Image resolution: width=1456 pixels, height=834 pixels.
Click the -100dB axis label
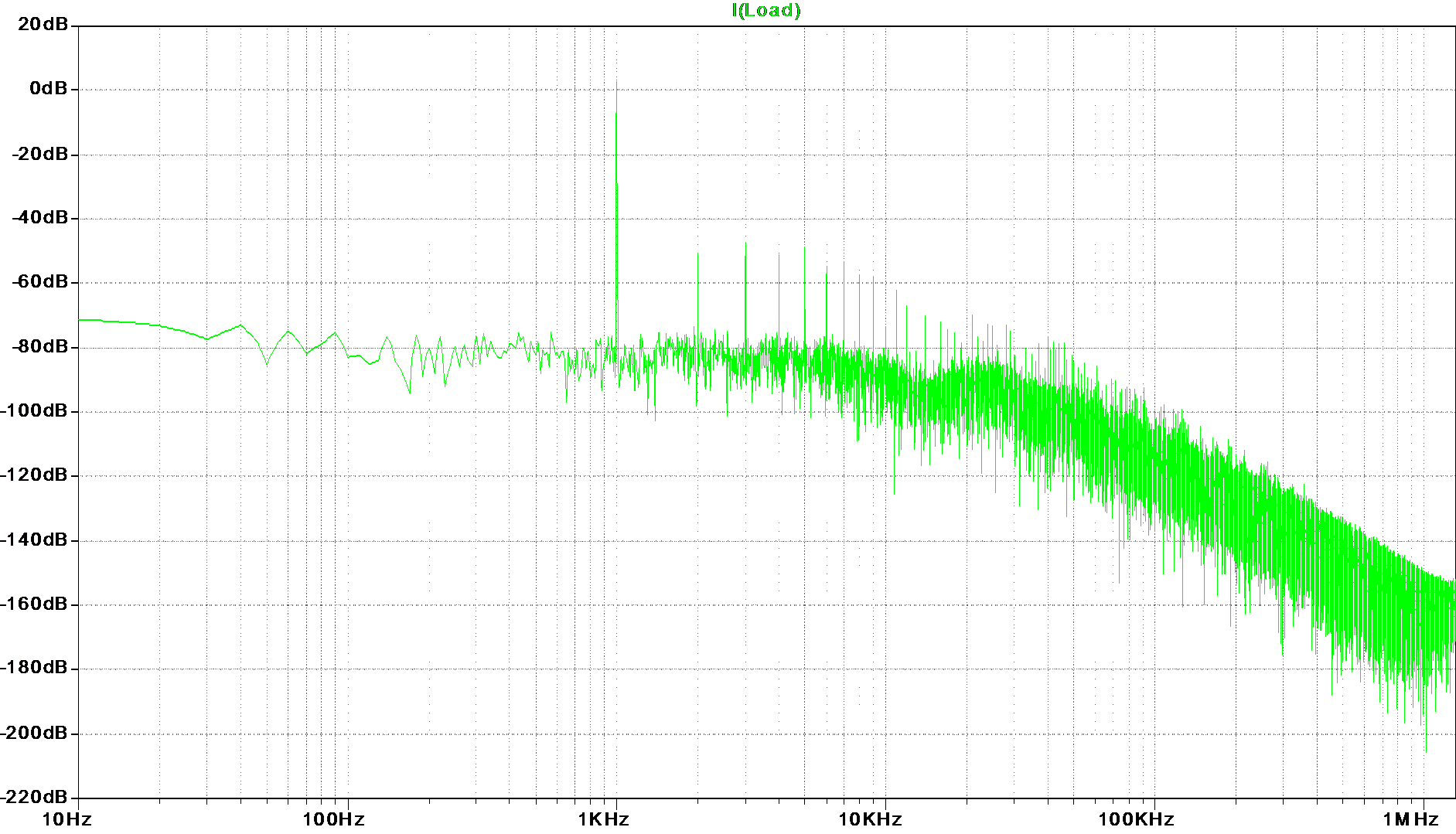pyautogui.click(x=35, y=410)
